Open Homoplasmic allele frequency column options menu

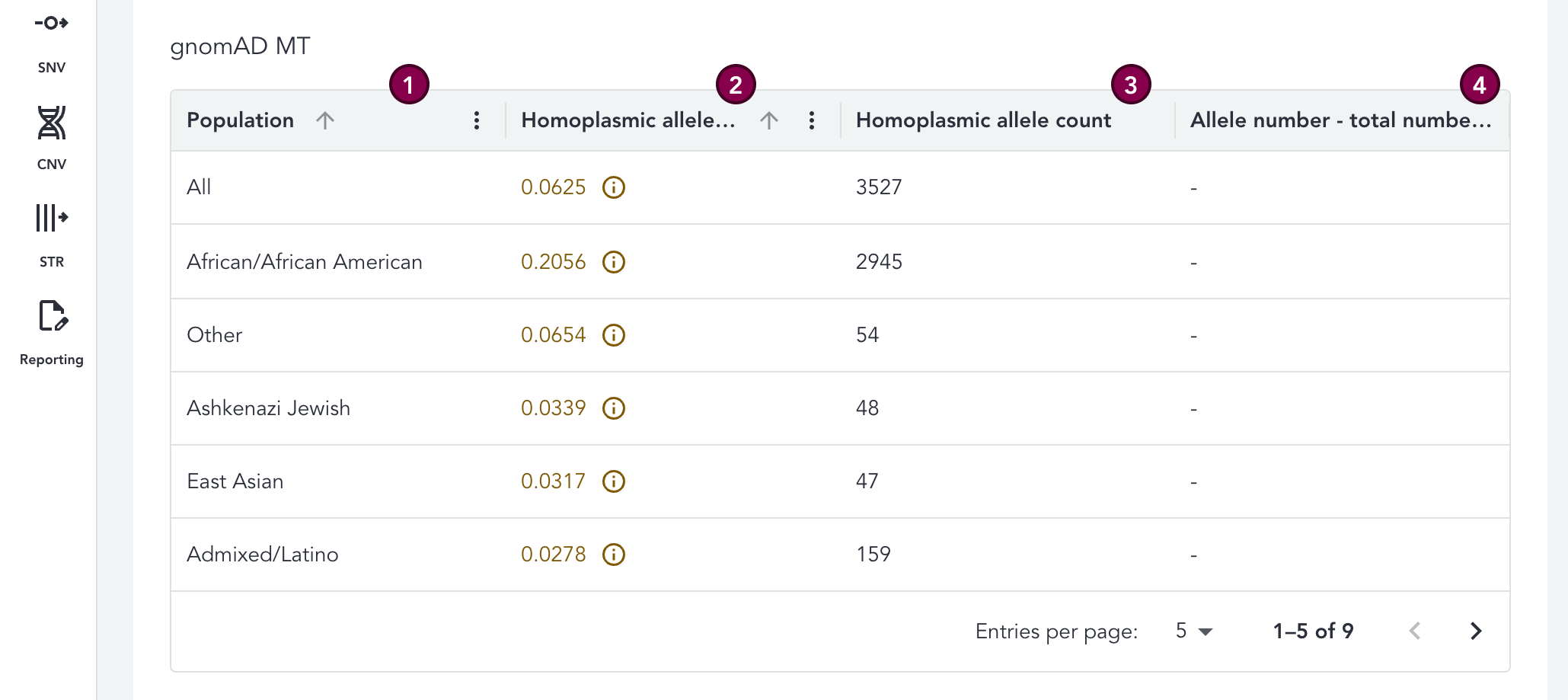812,120
